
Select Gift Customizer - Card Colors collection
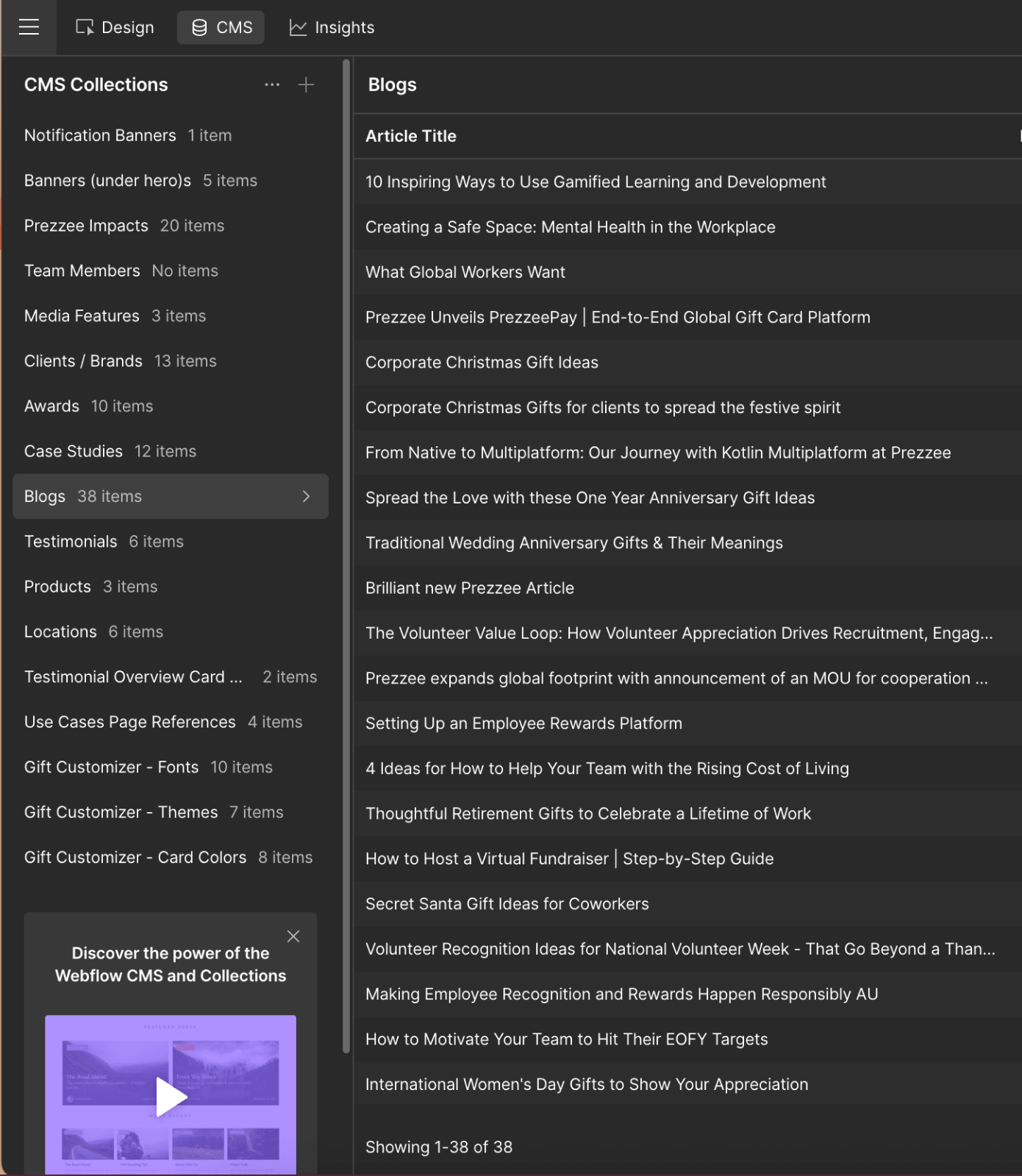(171, 858)
